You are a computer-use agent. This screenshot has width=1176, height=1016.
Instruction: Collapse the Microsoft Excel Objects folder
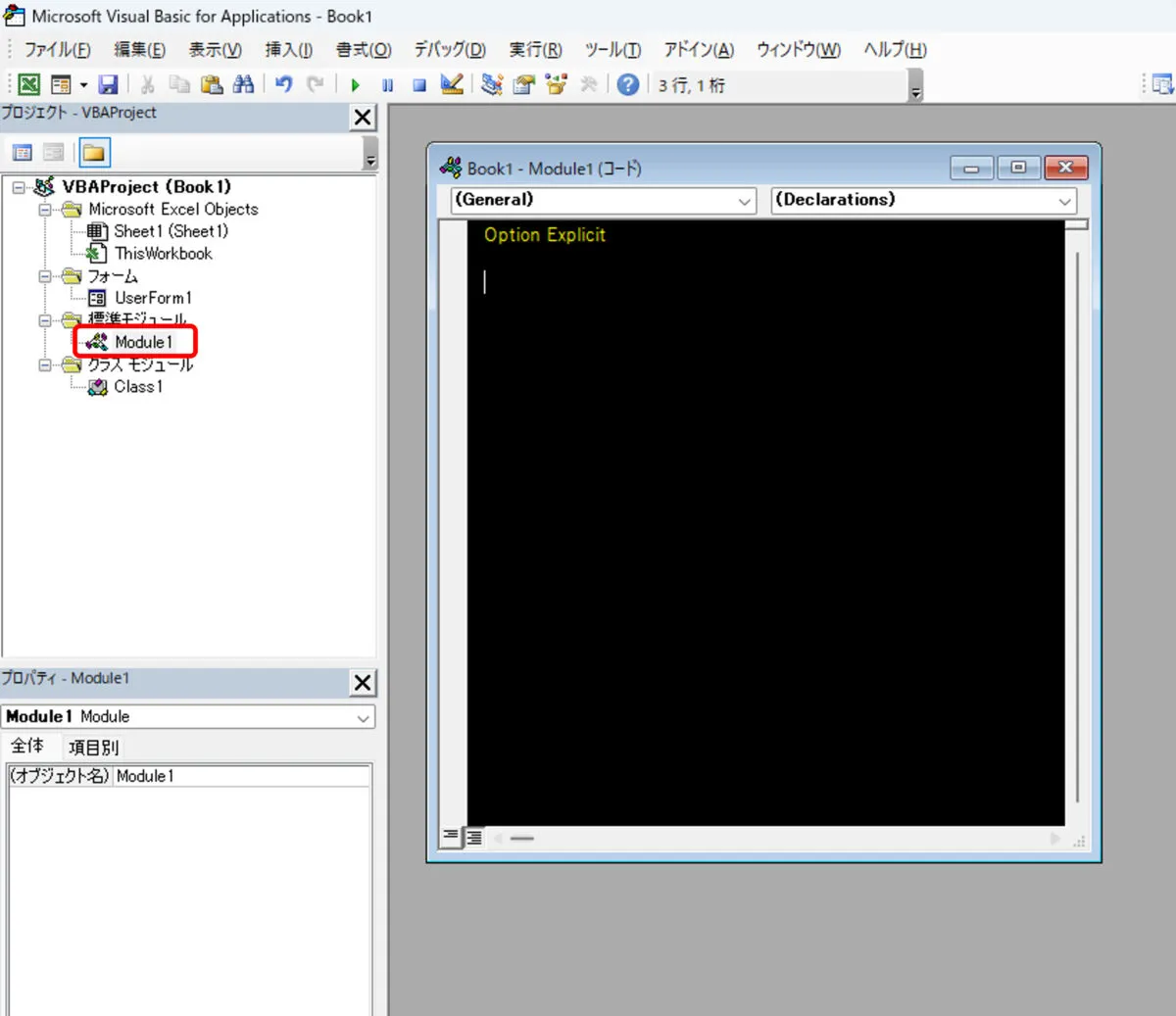point(45,210)
